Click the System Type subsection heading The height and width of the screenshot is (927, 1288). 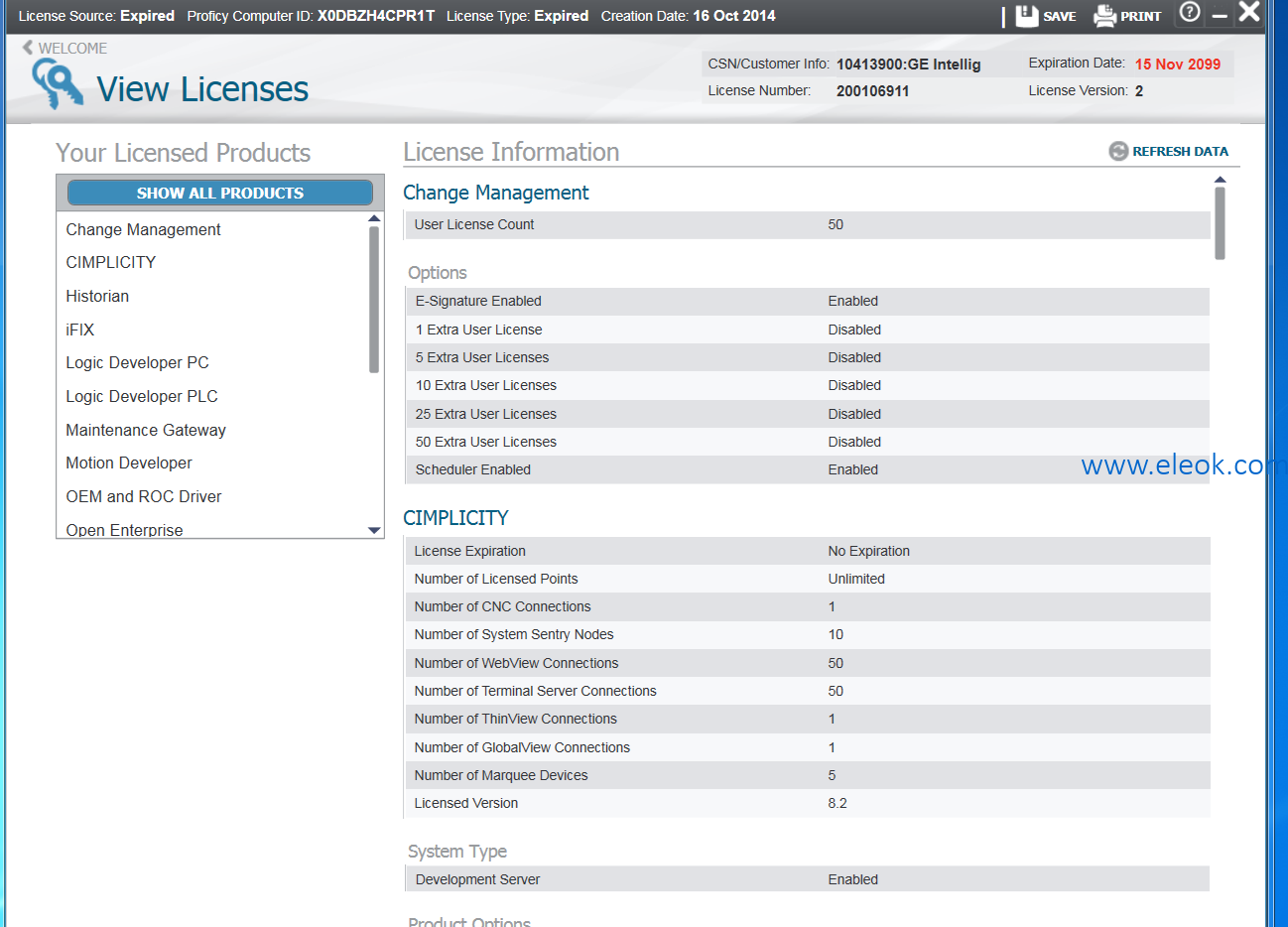tap(457, 852)
